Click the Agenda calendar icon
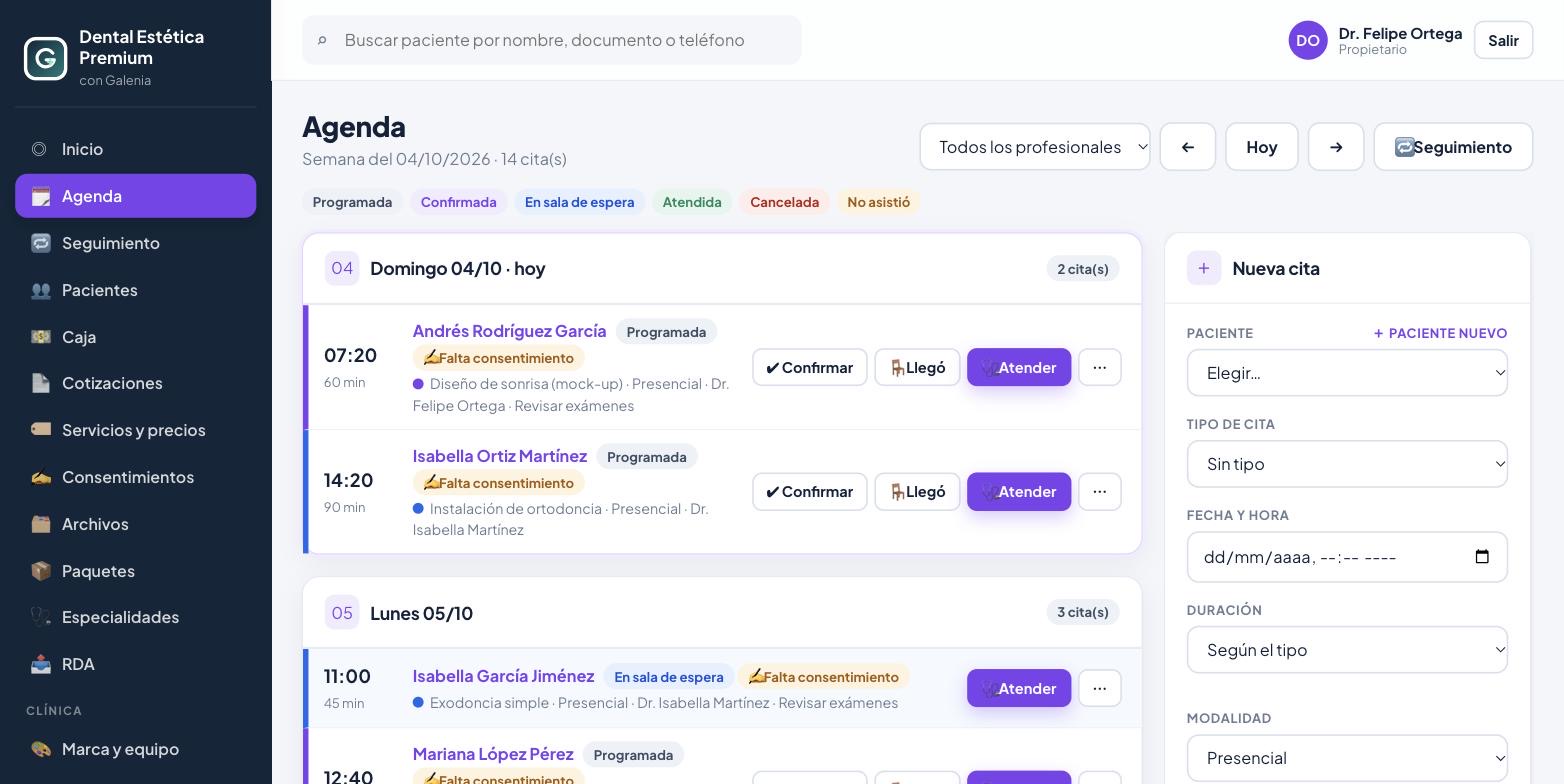1564x784 pixels. (x=40, y=196)
